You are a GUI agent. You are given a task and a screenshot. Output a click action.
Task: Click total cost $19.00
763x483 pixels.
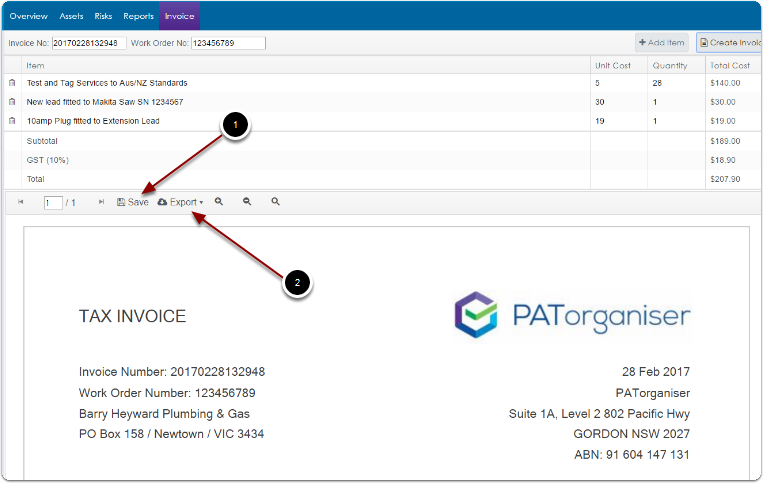[723, 121]
